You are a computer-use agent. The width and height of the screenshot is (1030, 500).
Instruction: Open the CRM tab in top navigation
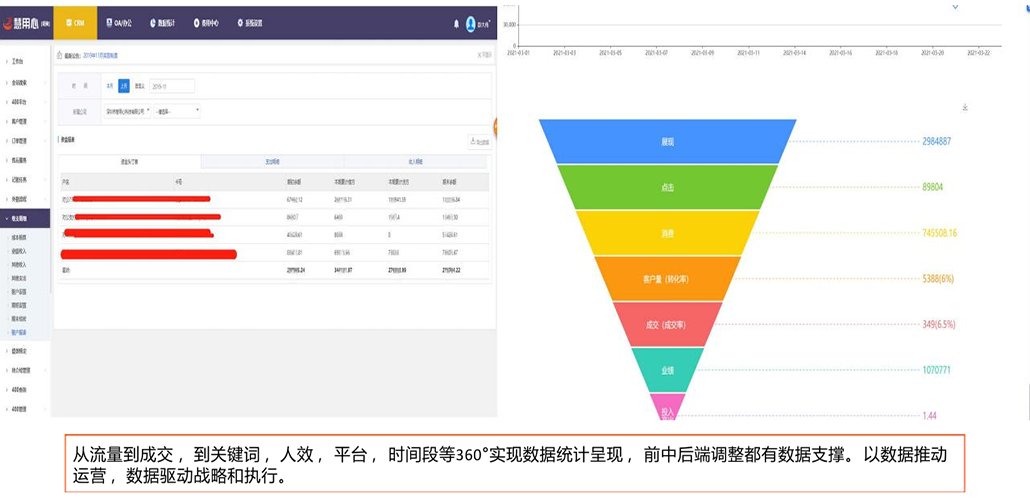coord(75,22)
